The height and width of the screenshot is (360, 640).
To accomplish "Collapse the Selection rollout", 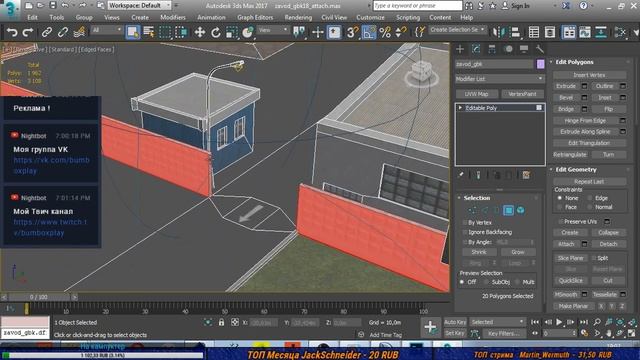I will click(x=459, y=198).
